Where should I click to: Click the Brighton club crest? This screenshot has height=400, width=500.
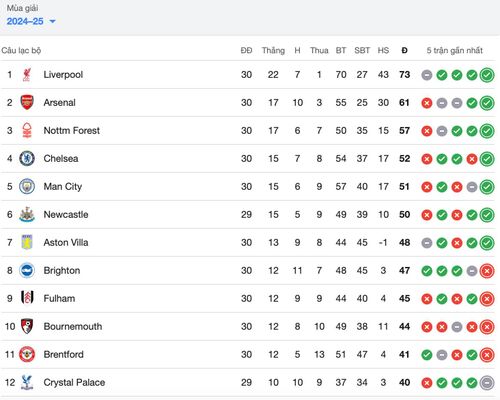click(x=27, y=270)
